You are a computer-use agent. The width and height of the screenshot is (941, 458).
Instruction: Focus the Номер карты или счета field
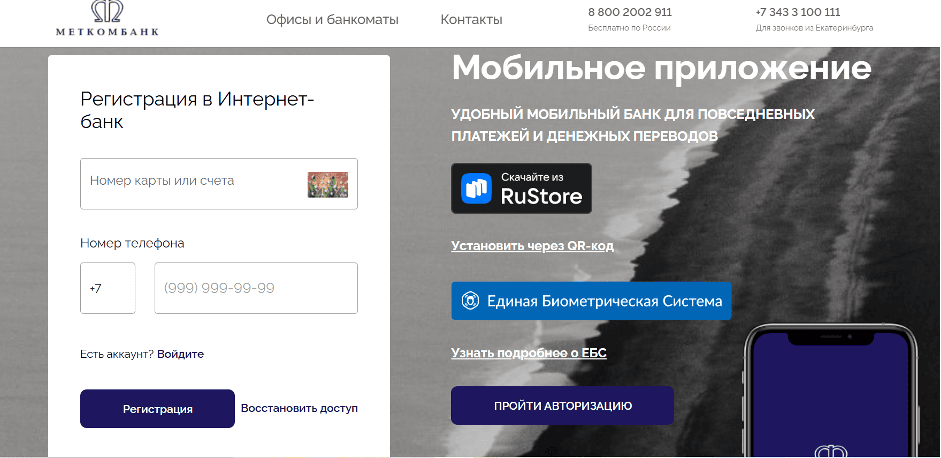point(219,184)
